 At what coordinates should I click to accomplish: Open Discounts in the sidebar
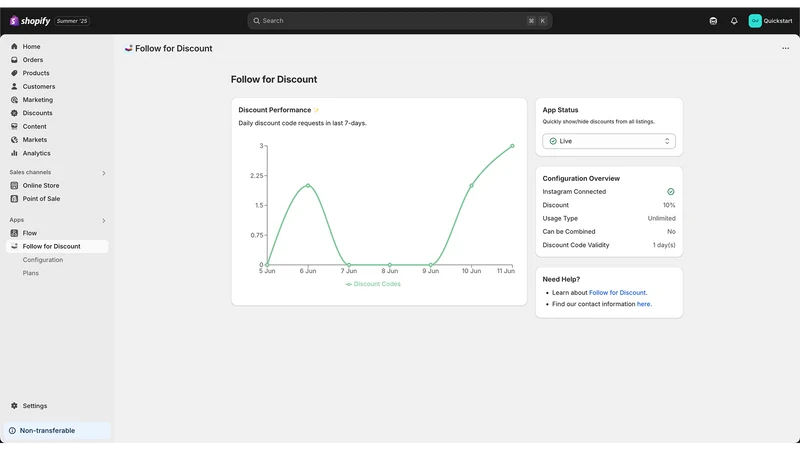37,113
